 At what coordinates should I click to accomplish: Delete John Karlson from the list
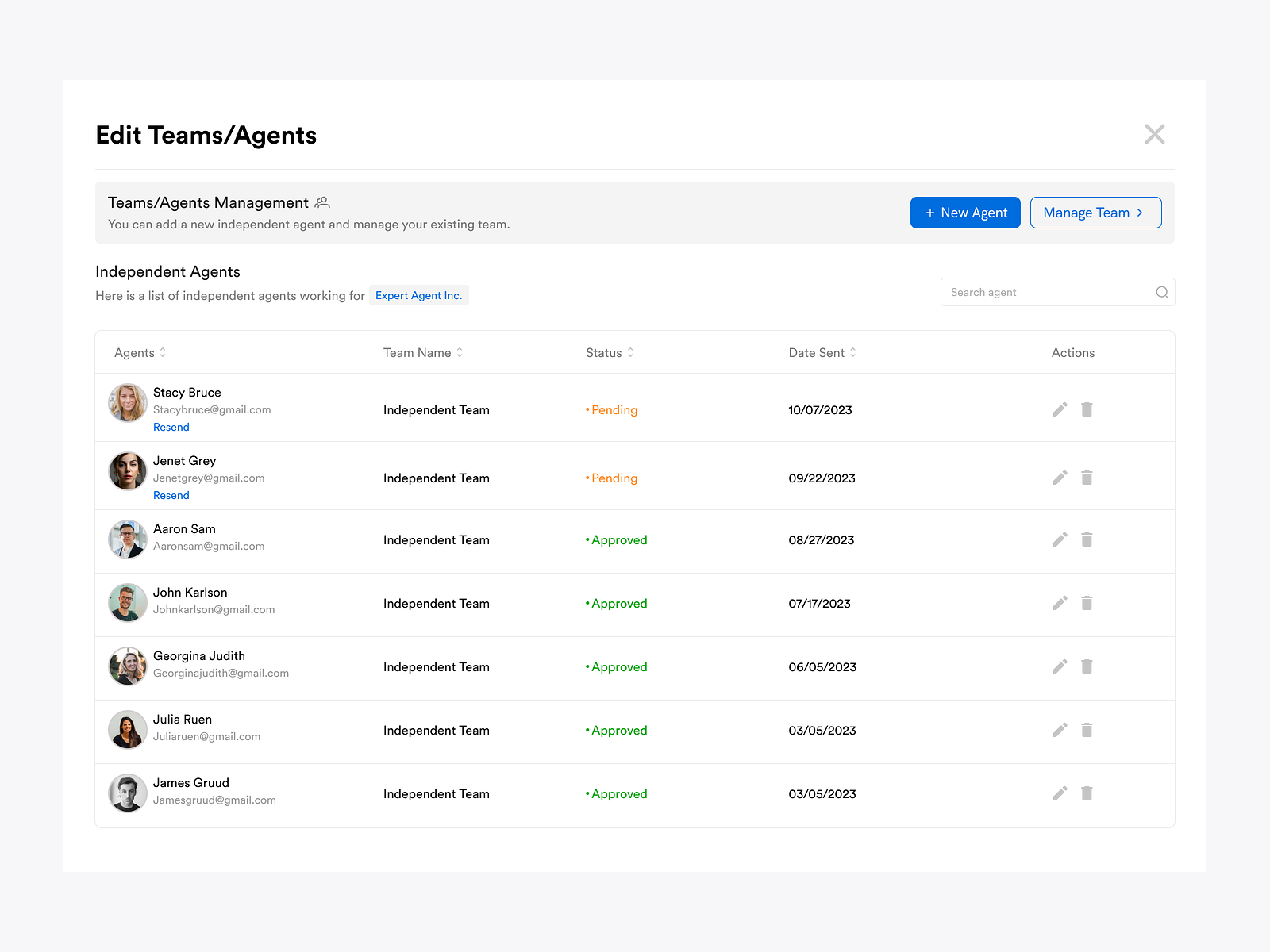click(x=1087, y=603)
